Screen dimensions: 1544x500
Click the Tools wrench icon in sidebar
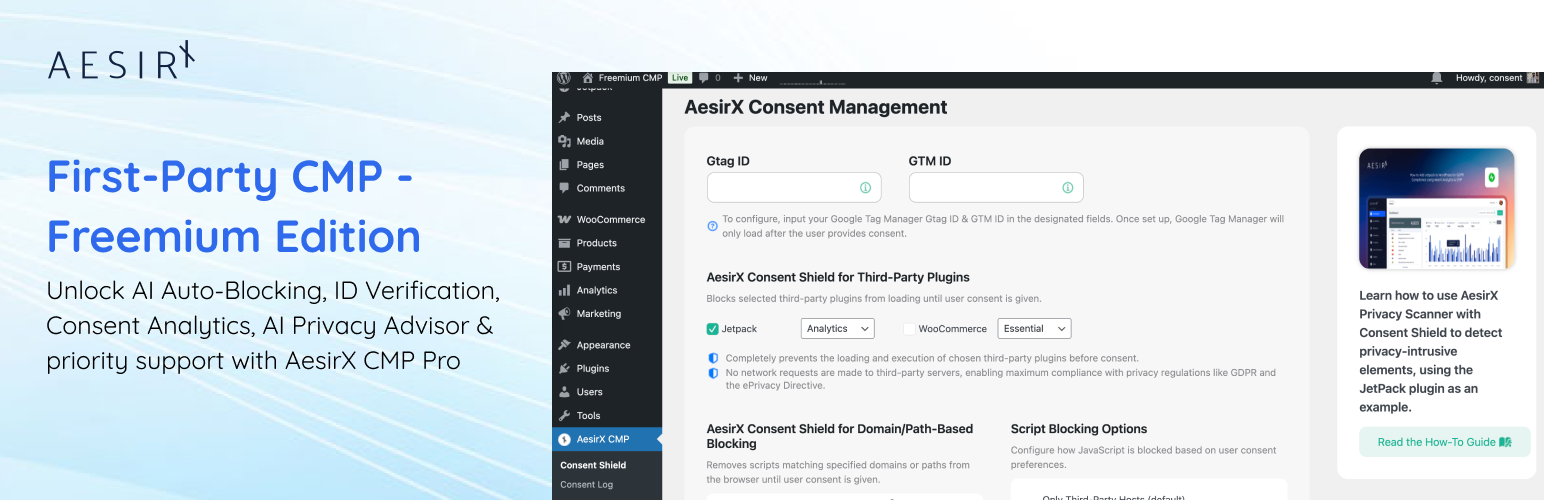[564, 415]
